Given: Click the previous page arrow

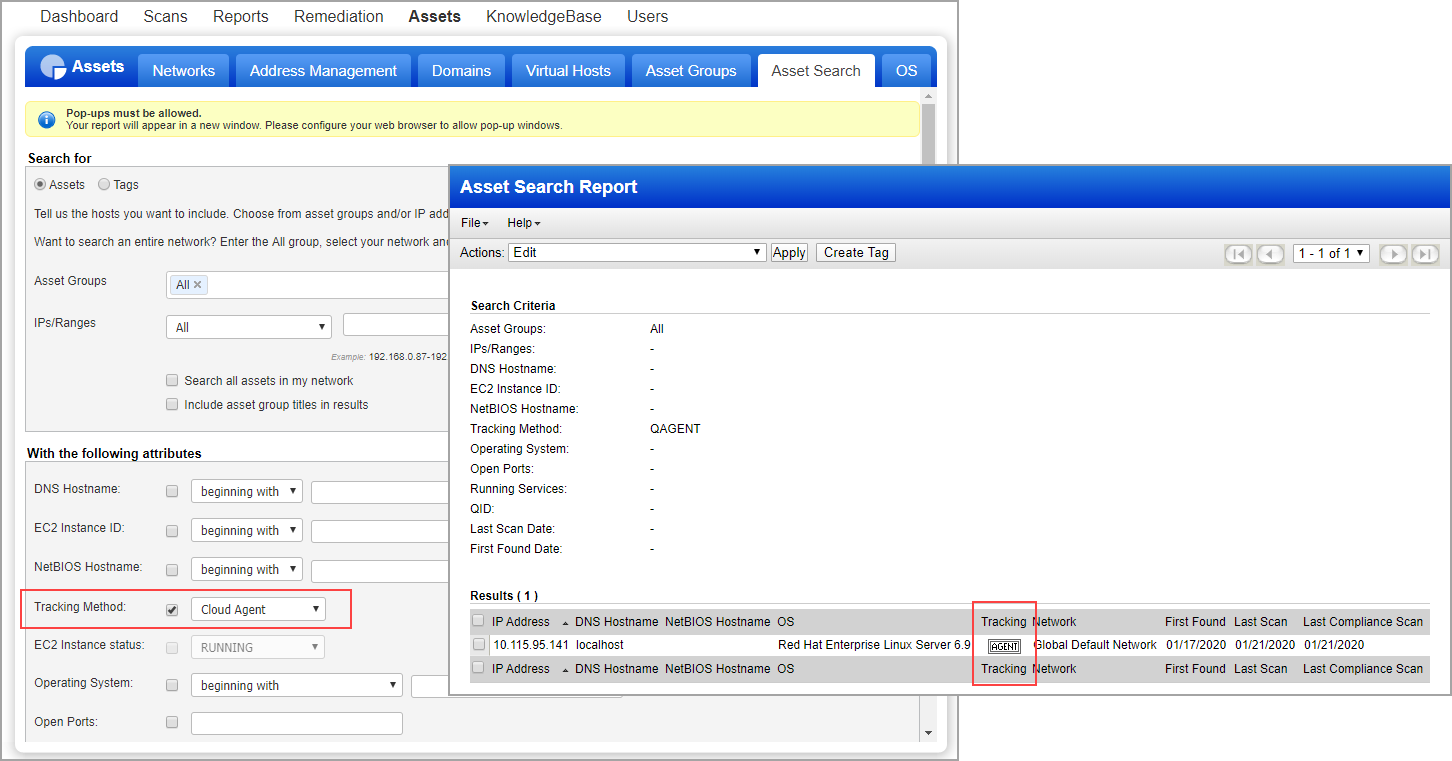Looking at the screenshot, I should 1270,254.
